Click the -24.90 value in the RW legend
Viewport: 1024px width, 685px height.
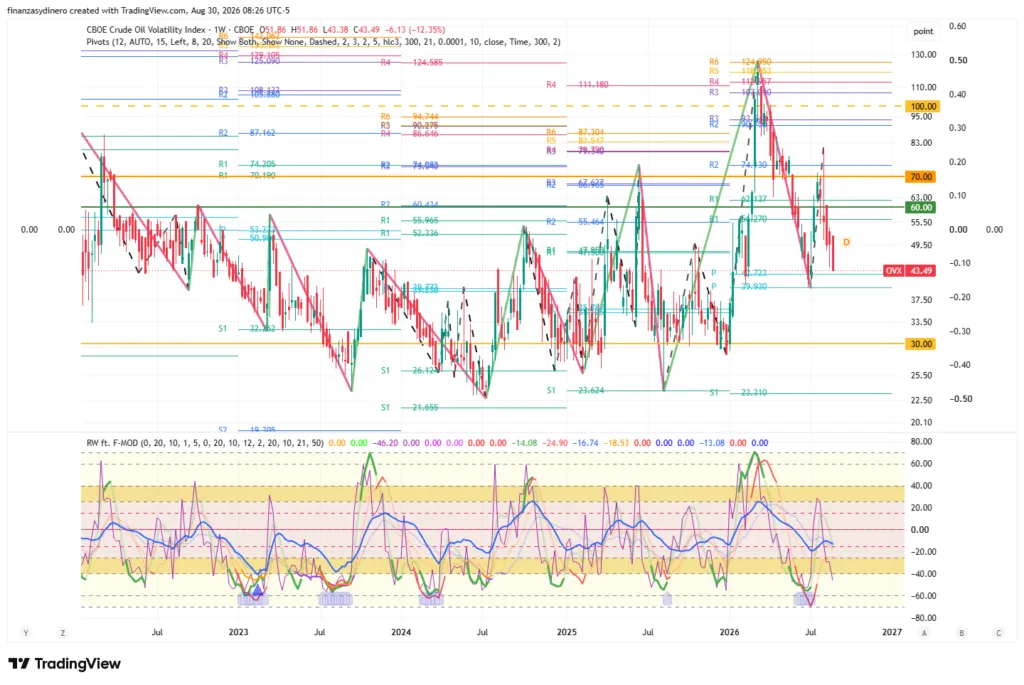coord(555,443)
